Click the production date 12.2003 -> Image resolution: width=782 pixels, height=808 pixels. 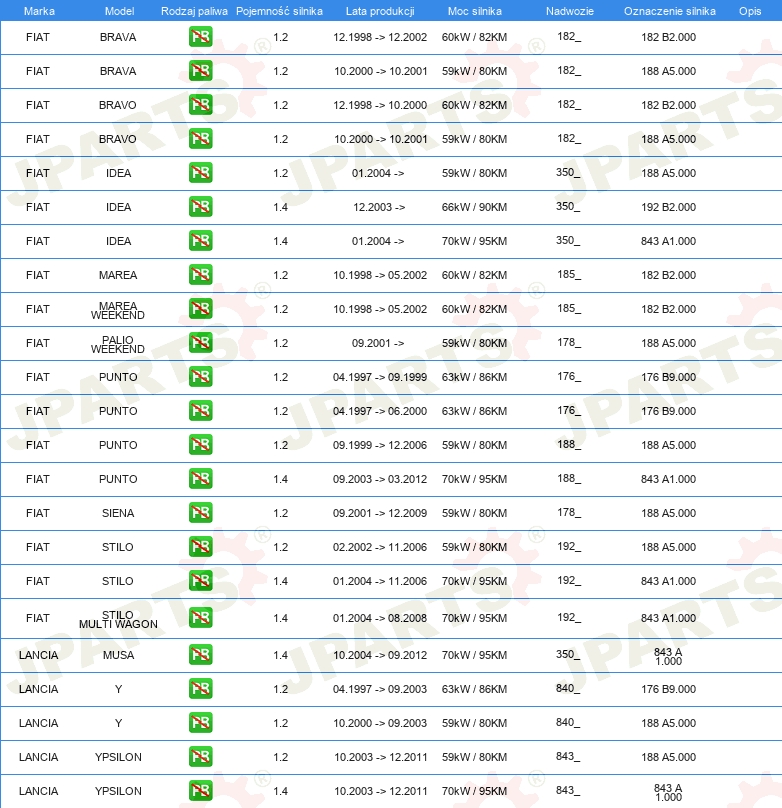(x=379, y=207)
